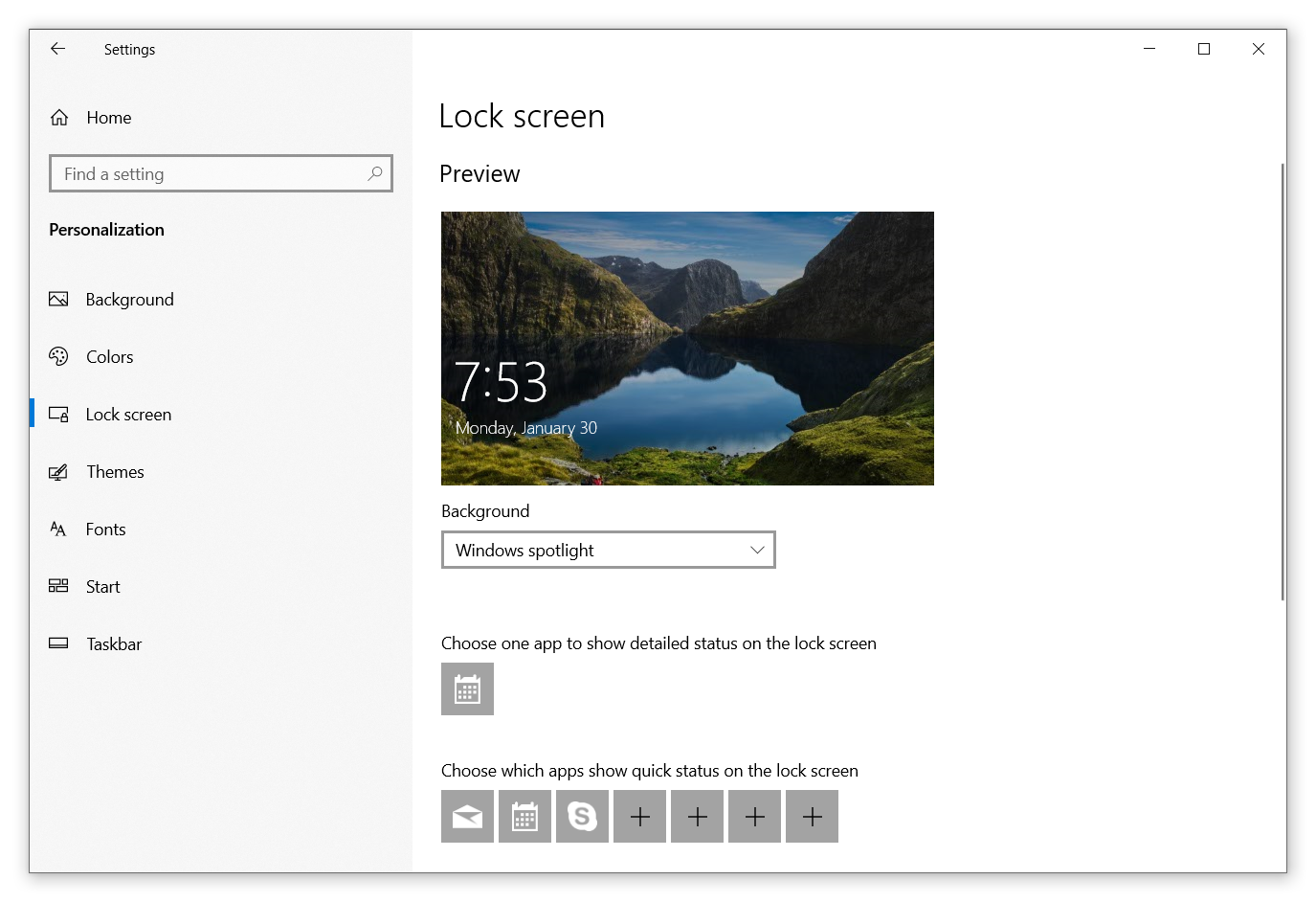1316x902 pixels.
Task: Click the Preview heading text
Action: tap(480, 173)
